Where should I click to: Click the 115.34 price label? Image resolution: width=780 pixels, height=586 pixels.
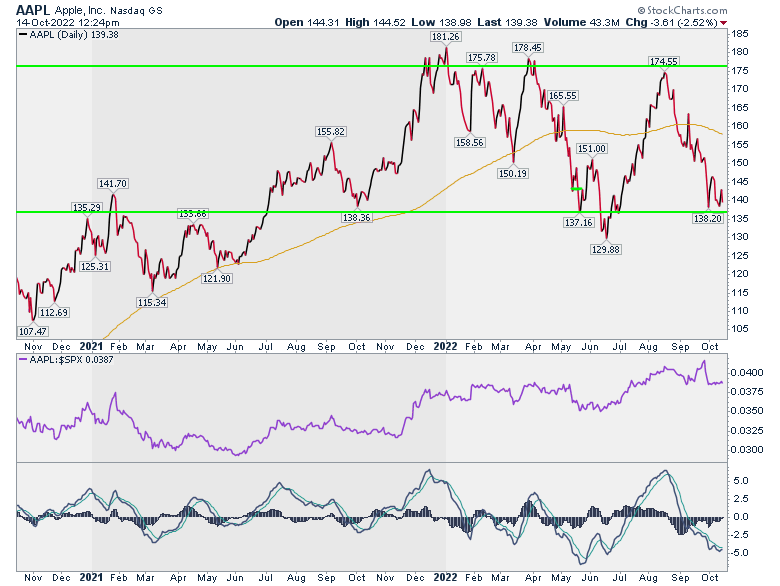pos(152,302)
